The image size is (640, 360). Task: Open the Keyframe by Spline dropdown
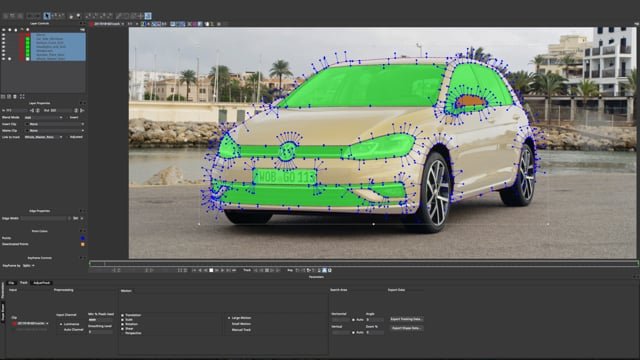point(29,266)
